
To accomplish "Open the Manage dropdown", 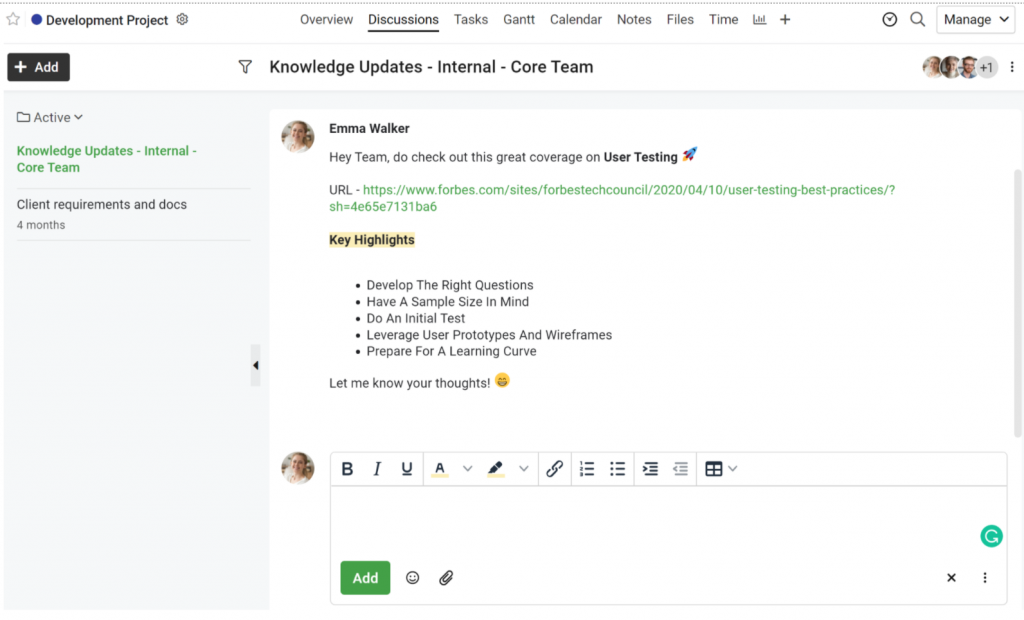I will pos(976,20).
